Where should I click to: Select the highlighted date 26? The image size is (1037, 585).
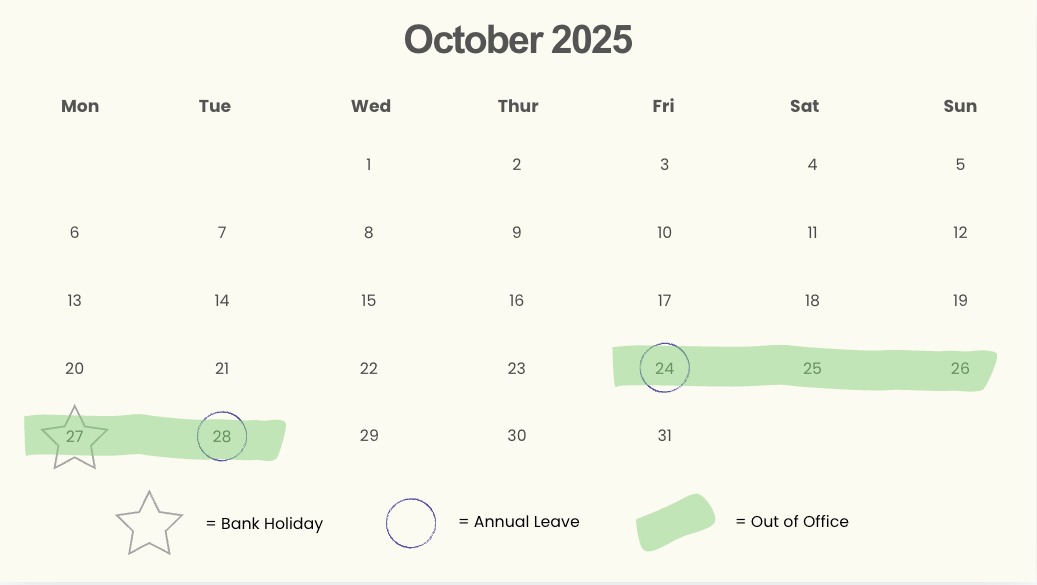(960, 368)
